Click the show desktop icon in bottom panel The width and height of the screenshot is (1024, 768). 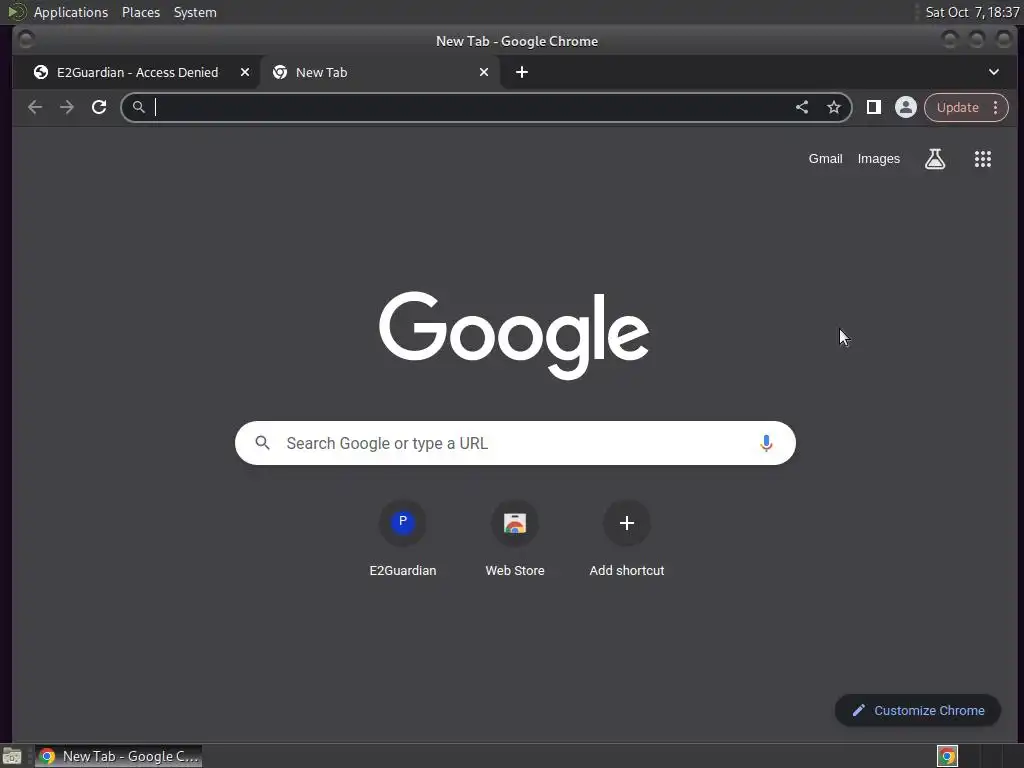(x=12, y=756)
